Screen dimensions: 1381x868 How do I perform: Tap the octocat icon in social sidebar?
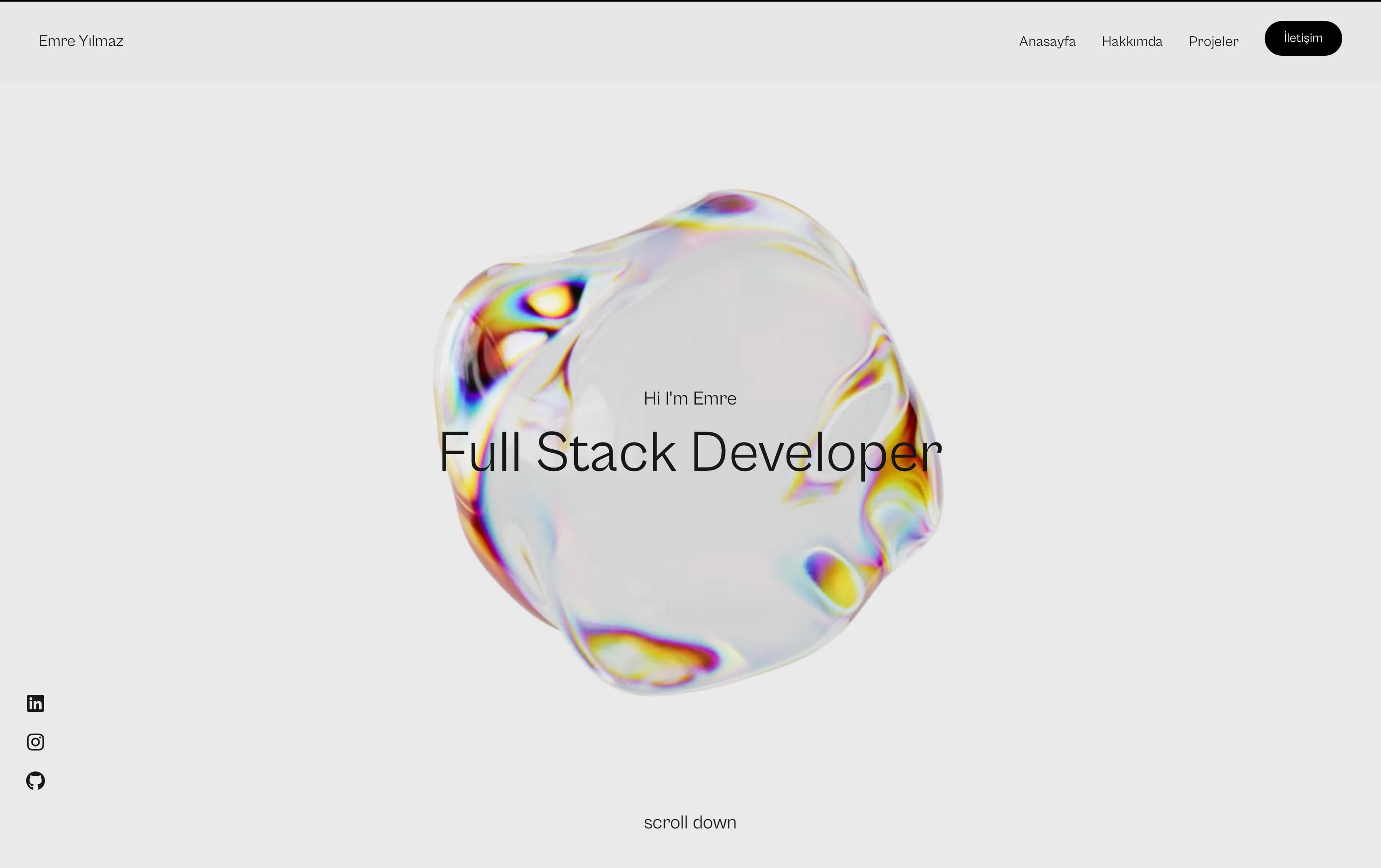click(x=36, y=780)
